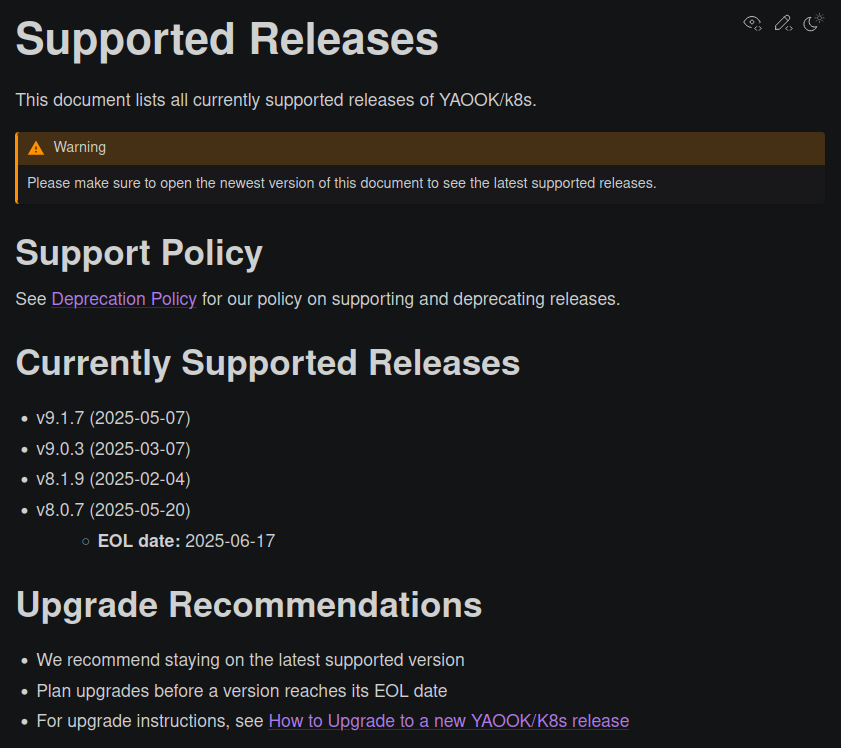Viewport: 841px width, 748px height.
Task: Click the recommendation about staying on latest version
Action: pos(250,660)
